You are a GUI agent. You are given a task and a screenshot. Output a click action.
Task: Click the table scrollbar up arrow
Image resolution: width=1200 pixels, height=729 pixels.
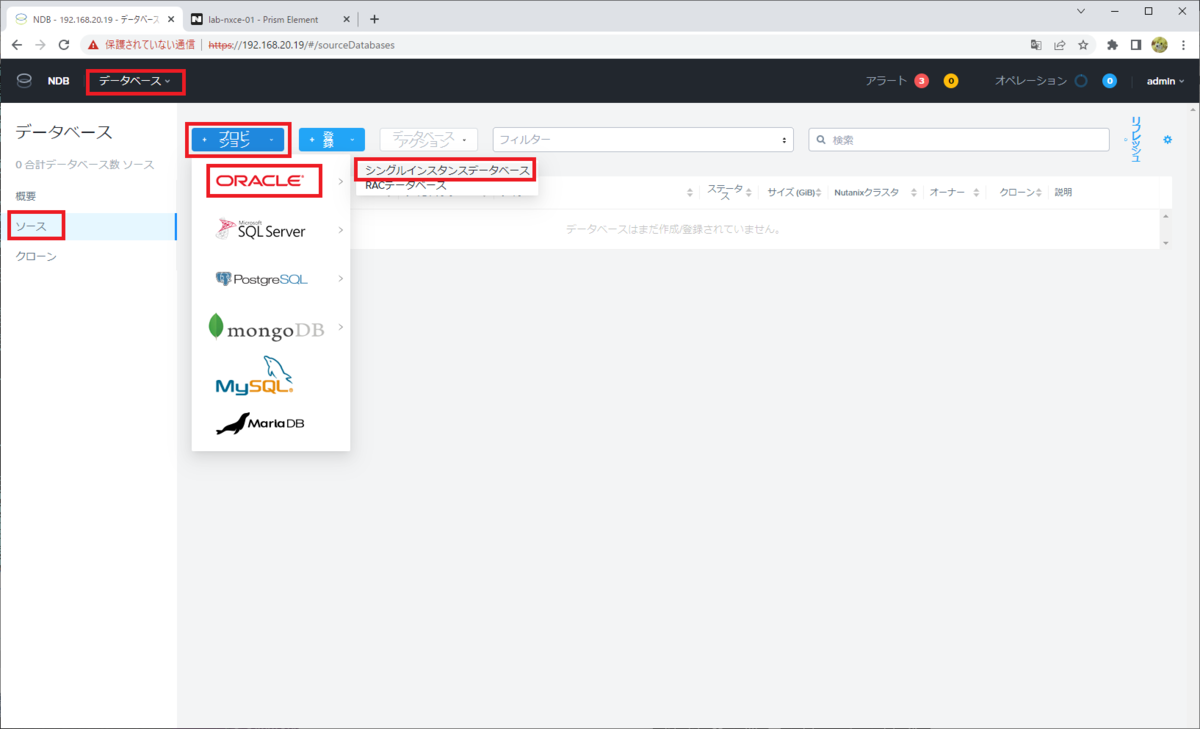1165,215
